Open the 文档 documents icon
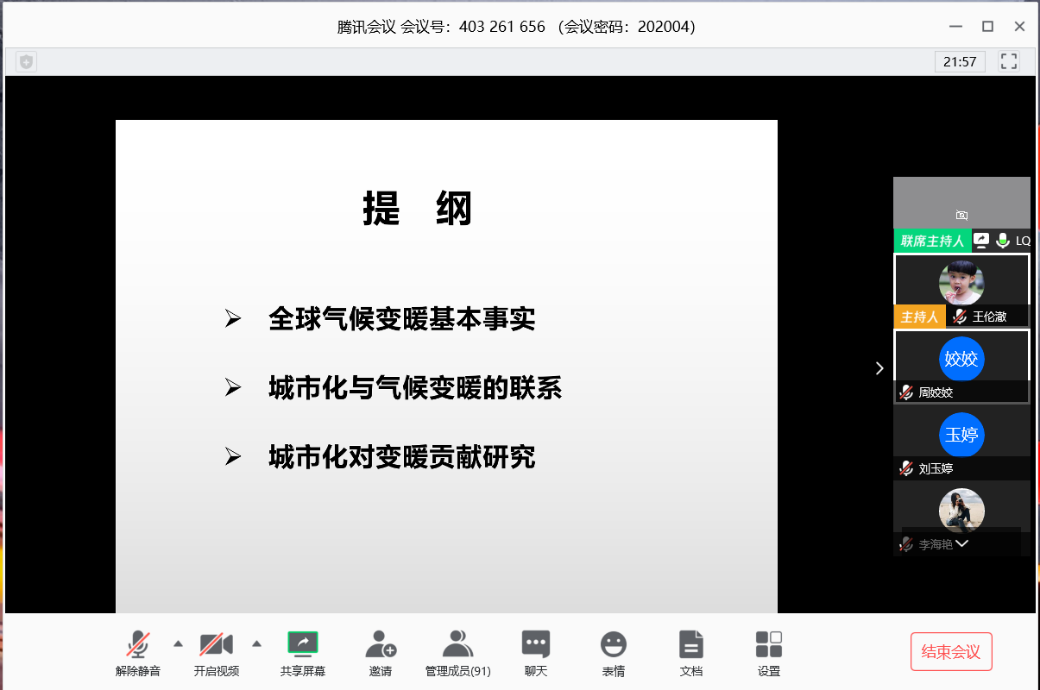The width and height of the screenshot is (1040, 690). pyautogui.click(x=691, y=645)
